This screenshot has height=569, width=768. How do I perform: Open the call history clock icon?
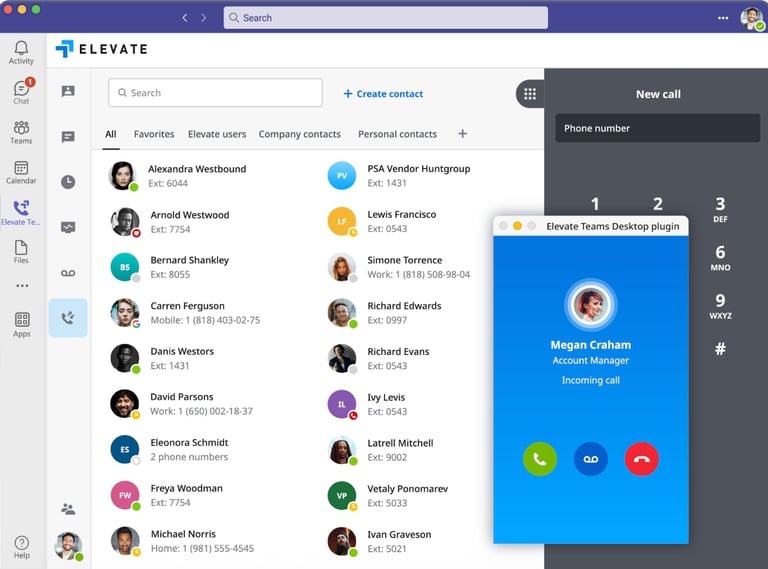68,182
